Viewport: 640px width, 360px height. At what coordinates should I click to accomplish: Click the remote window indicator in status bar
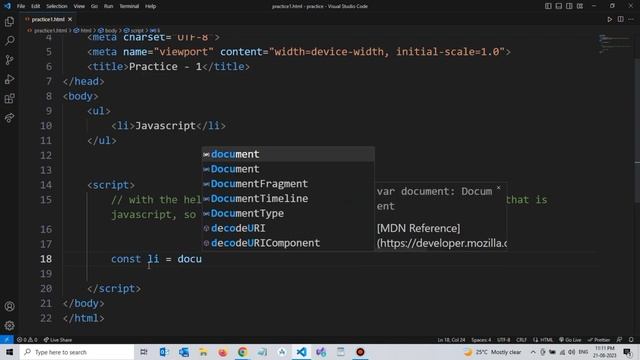[7, 340]
